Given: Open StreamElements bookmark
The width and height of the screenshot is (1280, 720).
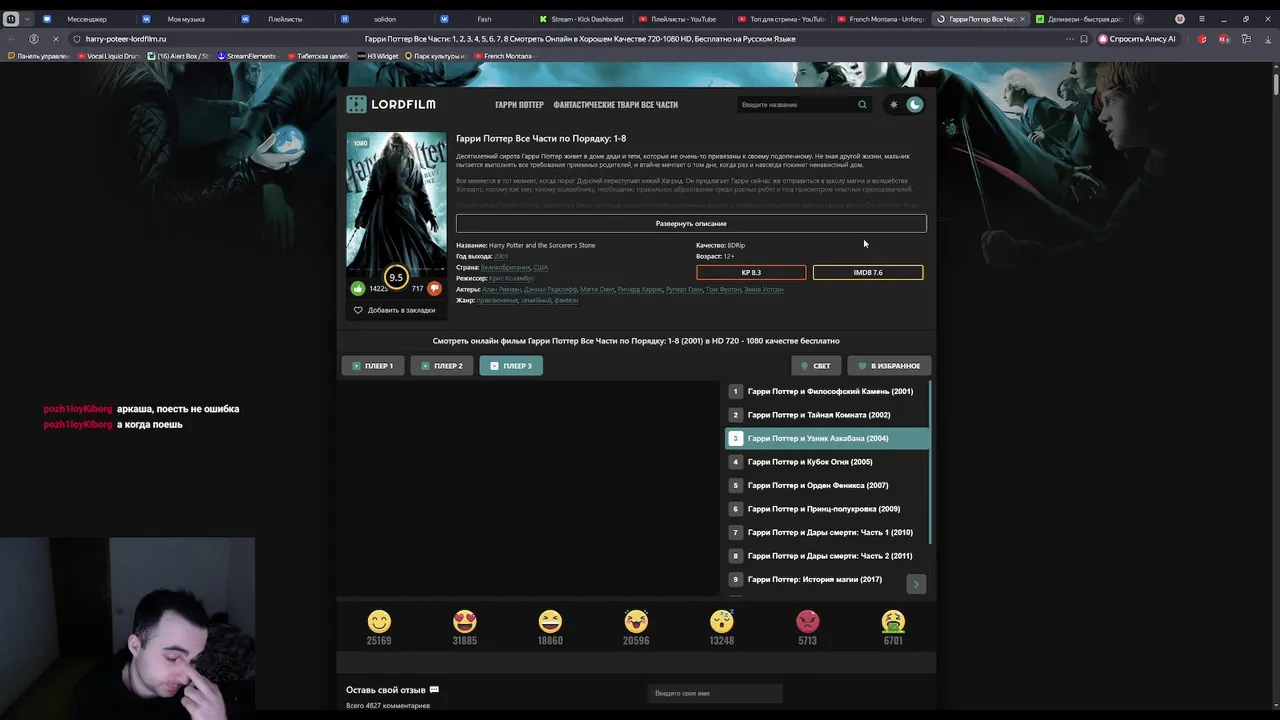Looking at the screenshot, I should 246,56.
